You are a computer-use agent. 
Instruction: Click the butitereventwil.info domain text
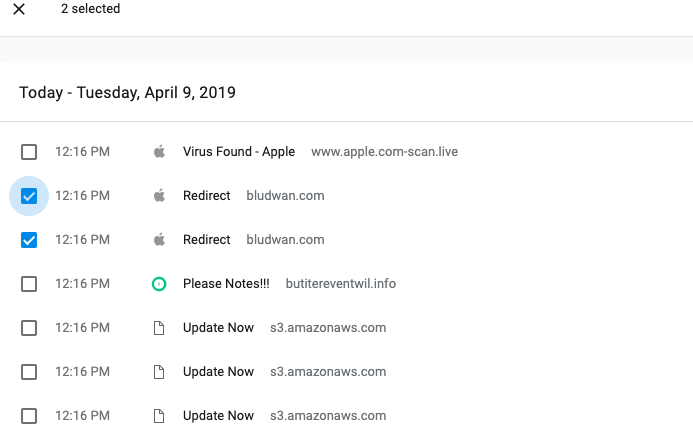point(340,284)
